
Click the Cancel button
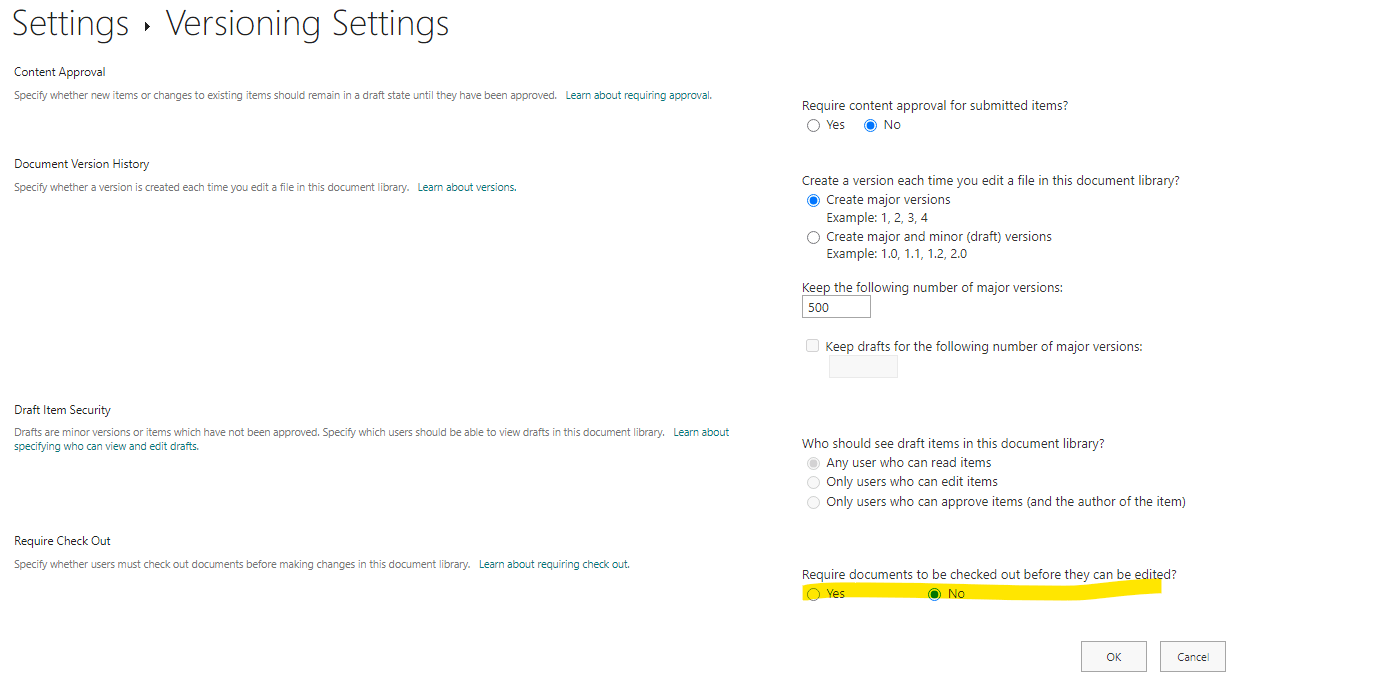tap(1193, 657)
